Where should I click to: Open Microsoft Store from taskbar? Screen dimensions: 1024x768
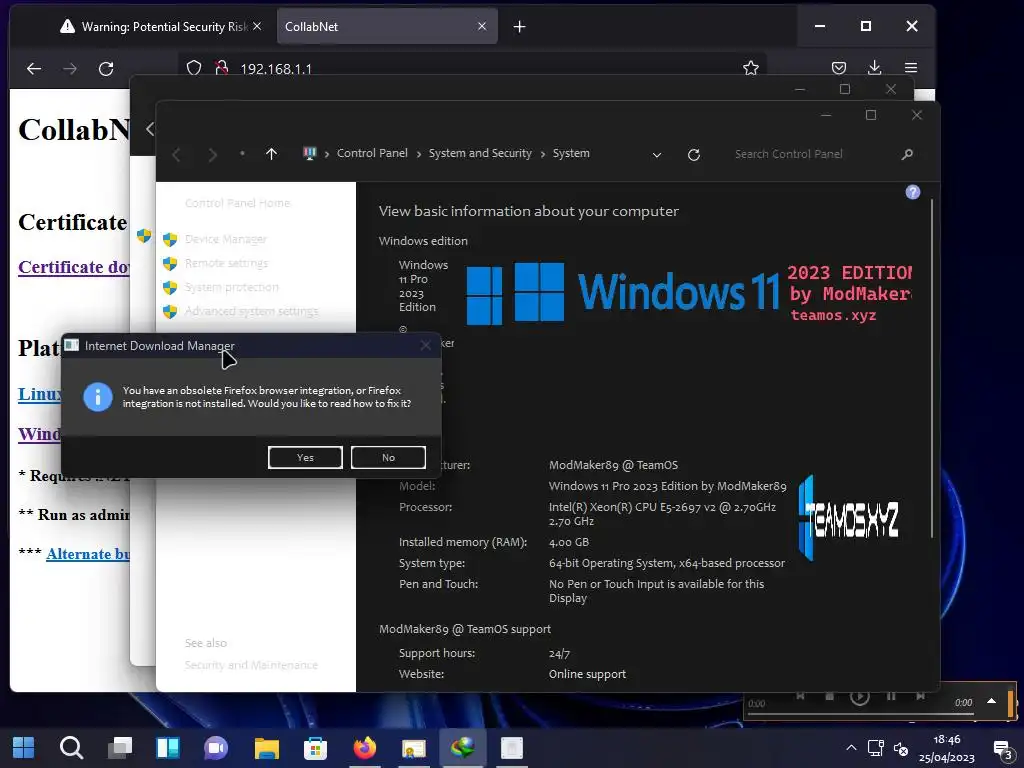pos(315,748)
